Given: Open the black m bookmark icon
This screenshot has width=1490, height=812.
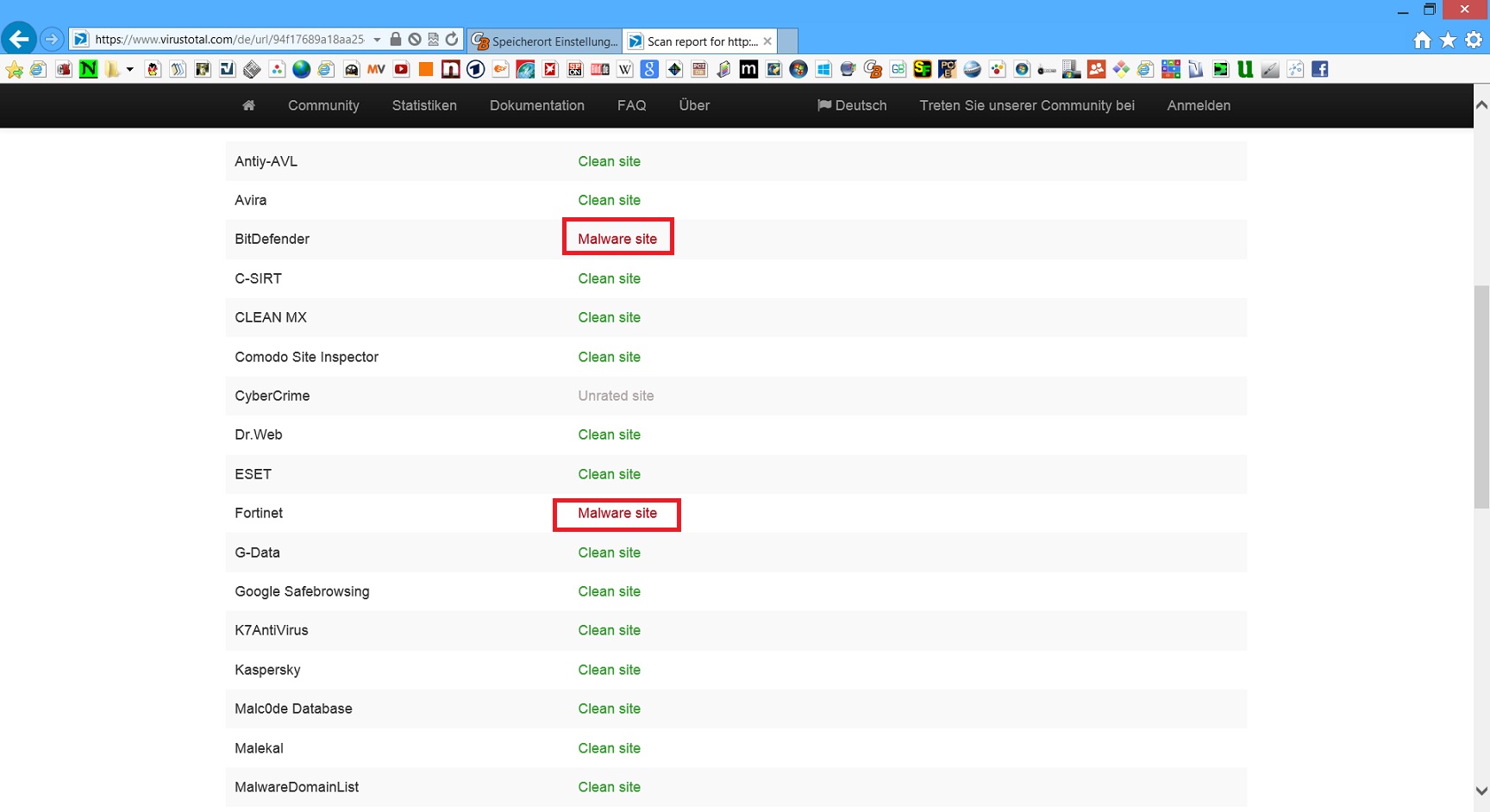Looking at the screenshot, I should (748, 70).
